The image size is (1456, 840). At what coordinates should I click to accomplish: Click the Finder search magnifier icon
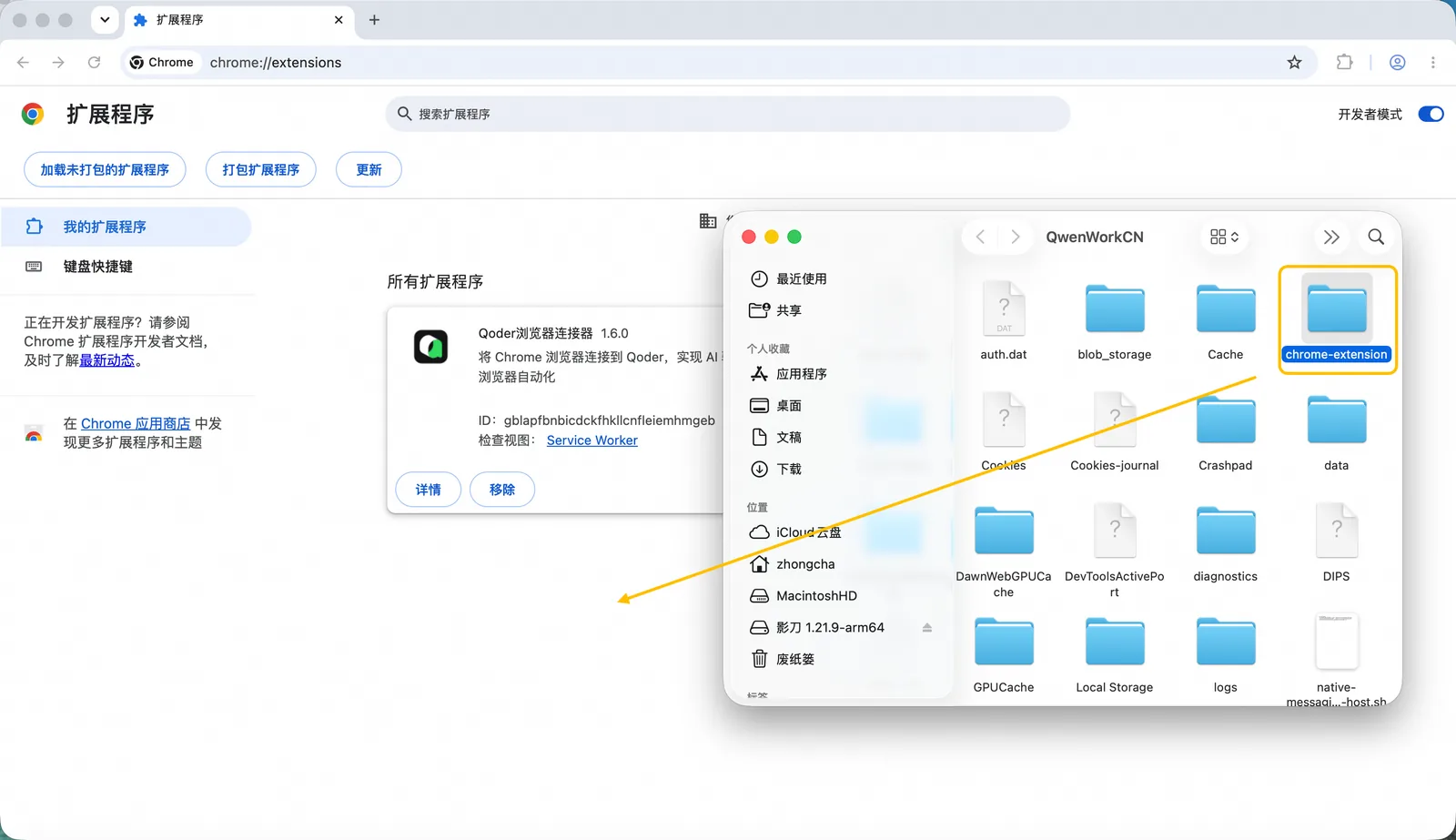tap(1376, 237)
